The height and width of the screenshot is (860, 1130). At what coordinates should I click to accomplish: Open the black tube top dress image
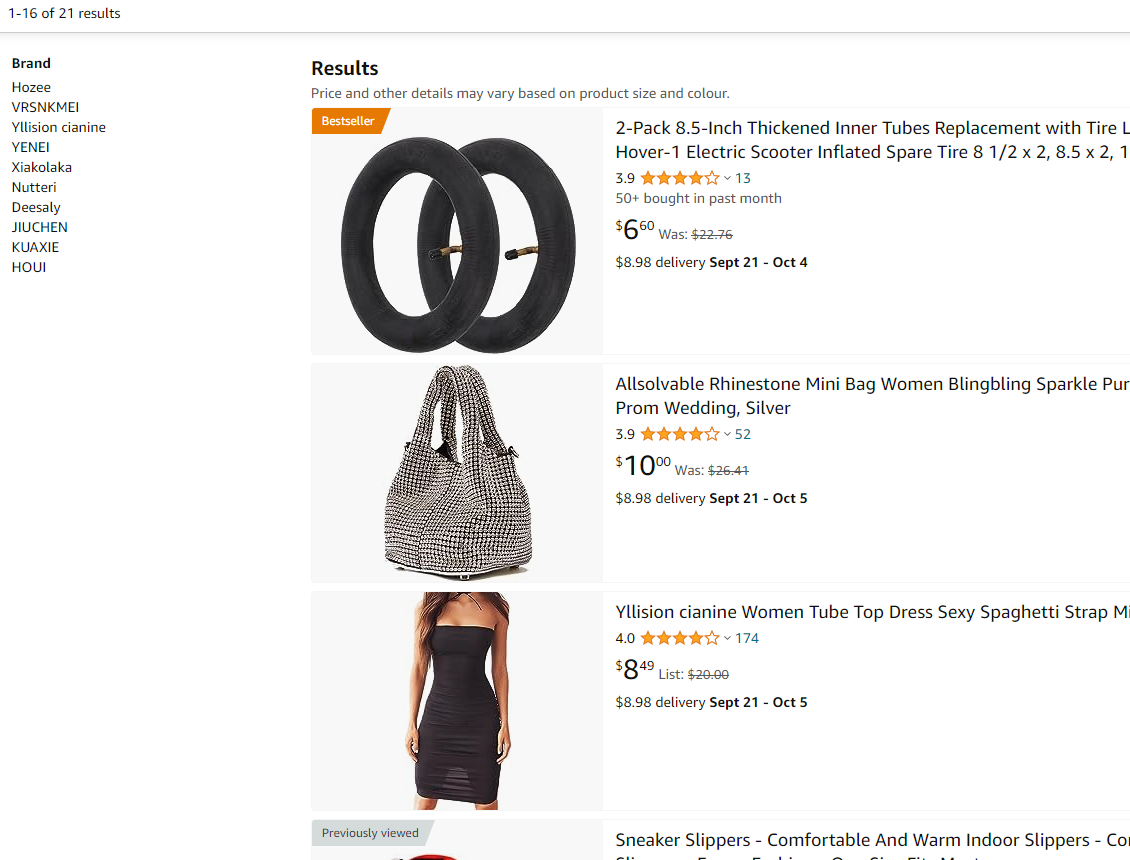coord(457,700)
